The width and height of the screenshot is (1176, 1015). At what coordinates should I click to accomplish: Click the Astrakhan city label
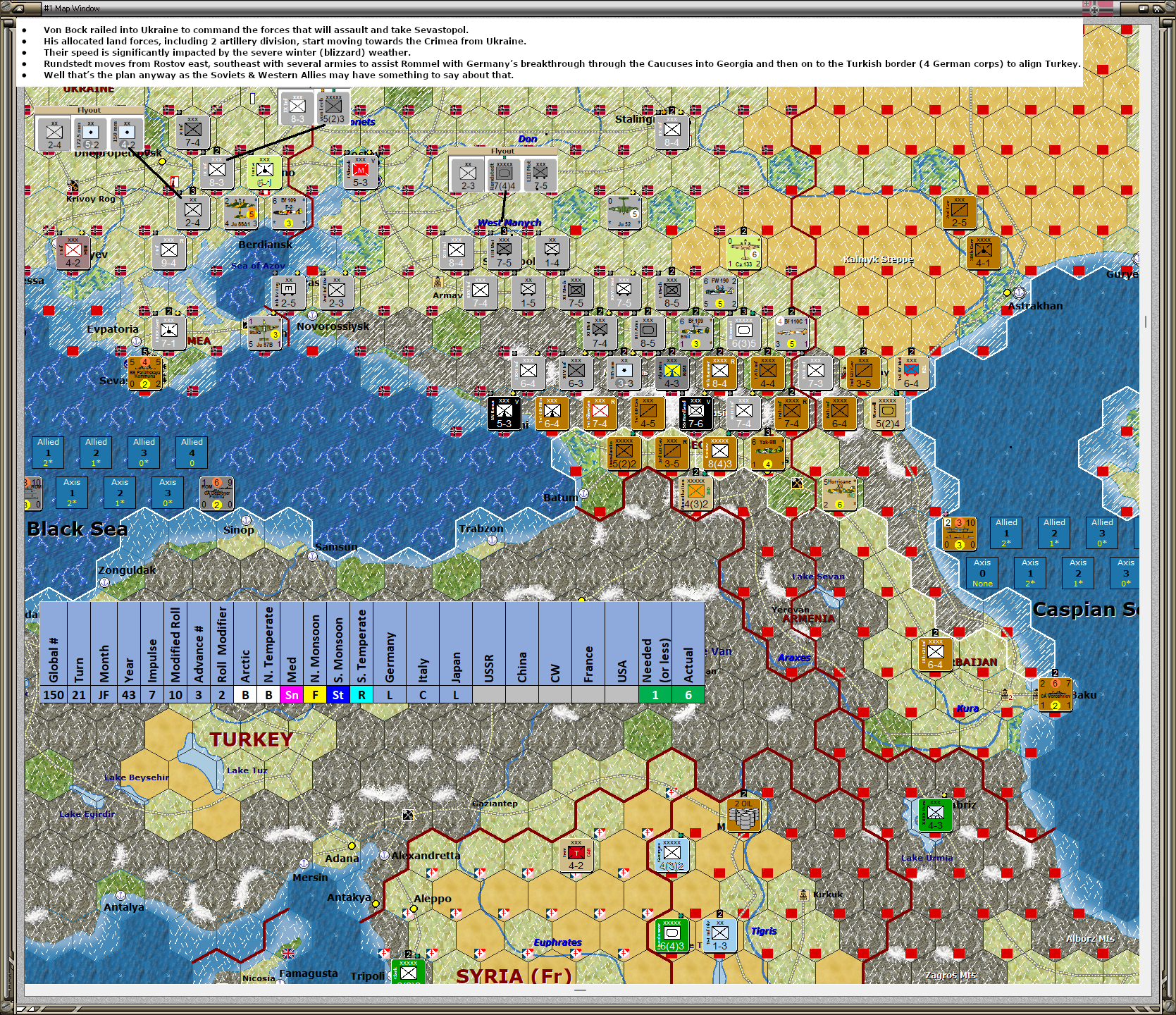pyautogui.click(x=1035, y=306)
